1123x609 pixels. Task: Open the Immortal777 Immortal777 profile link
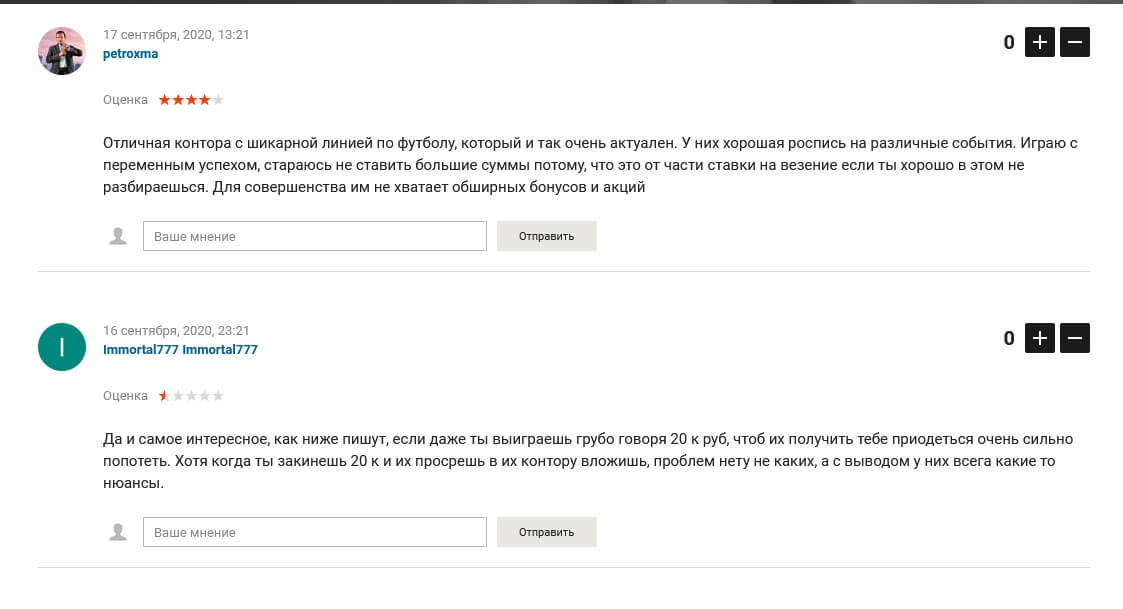coord(180,350)
